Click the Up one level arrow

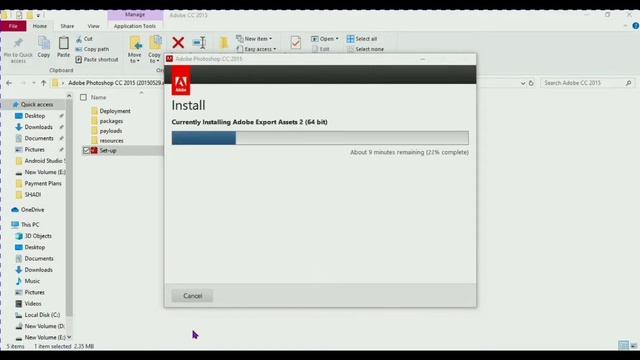[43, 83]
